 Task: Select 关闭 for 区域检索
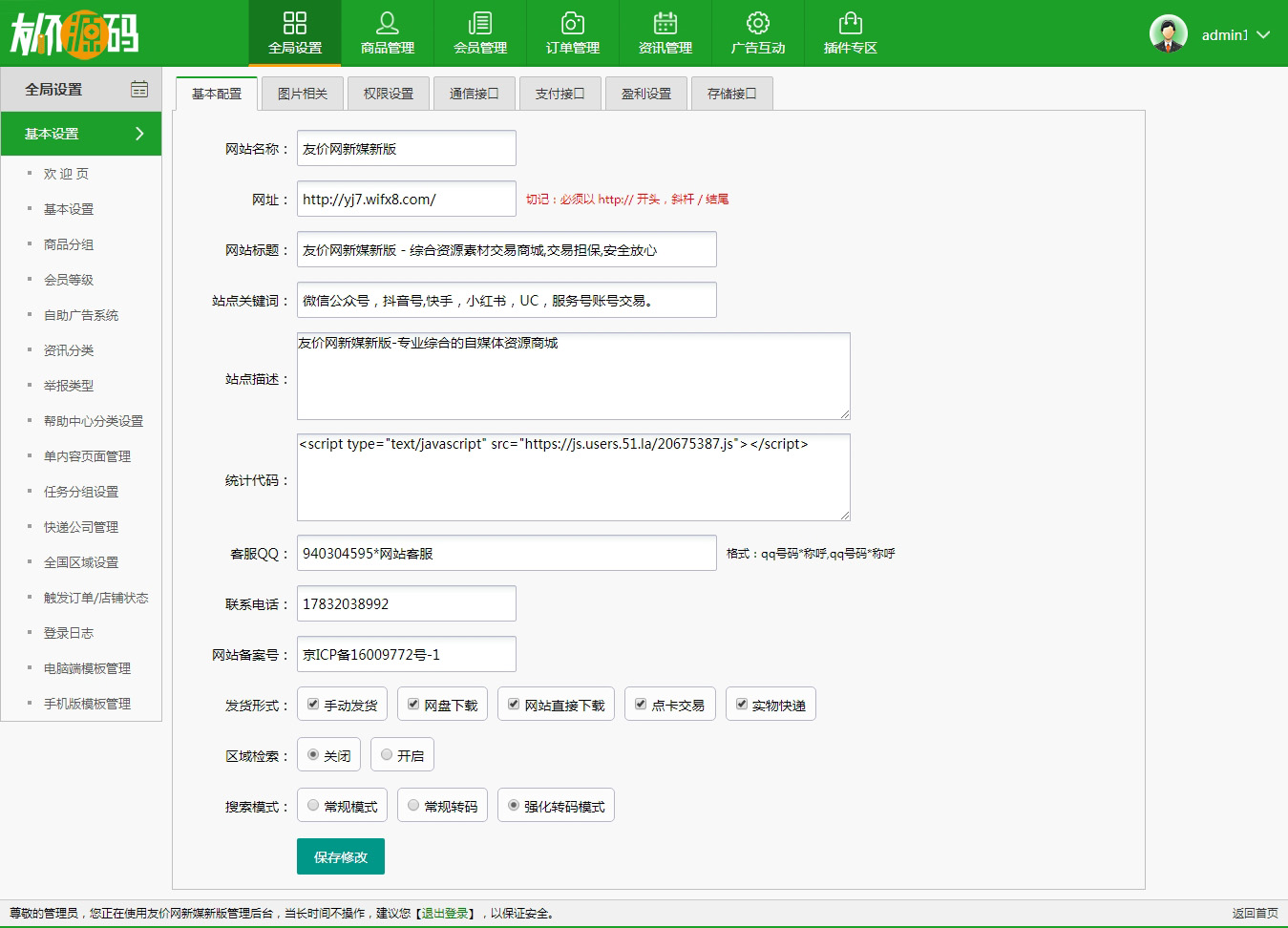tap(313, 755)
